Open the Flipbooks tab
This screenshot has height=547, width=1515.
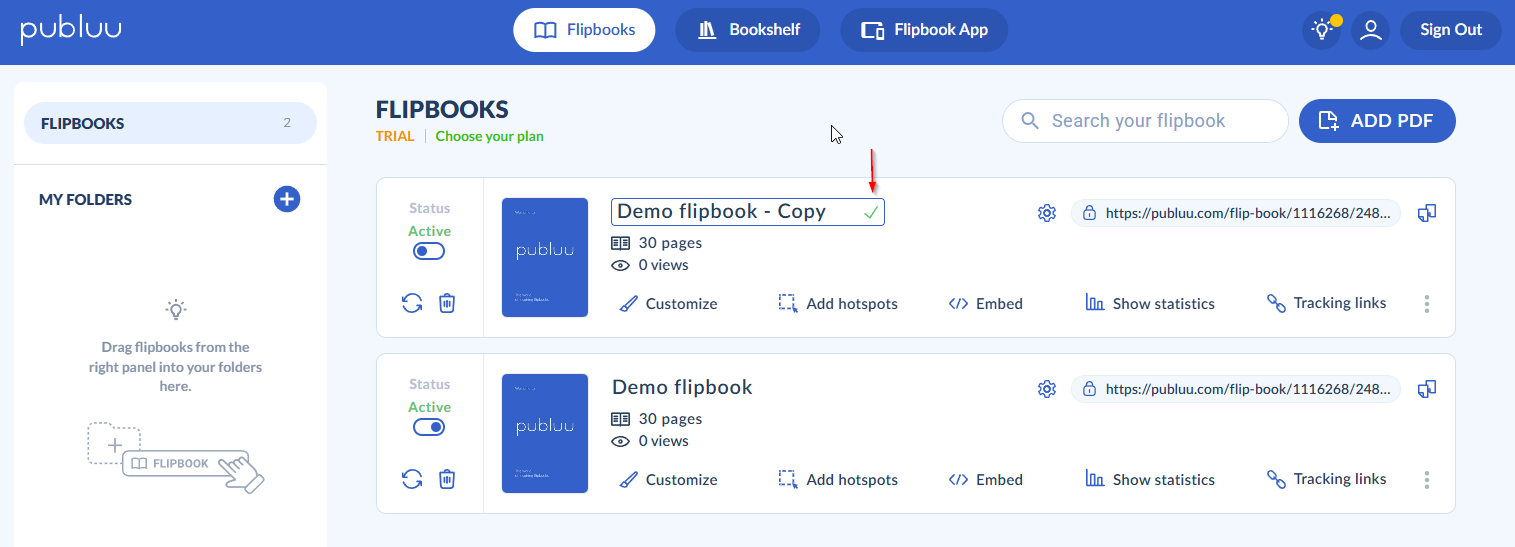pyautogui.click(x=584, y=30)
